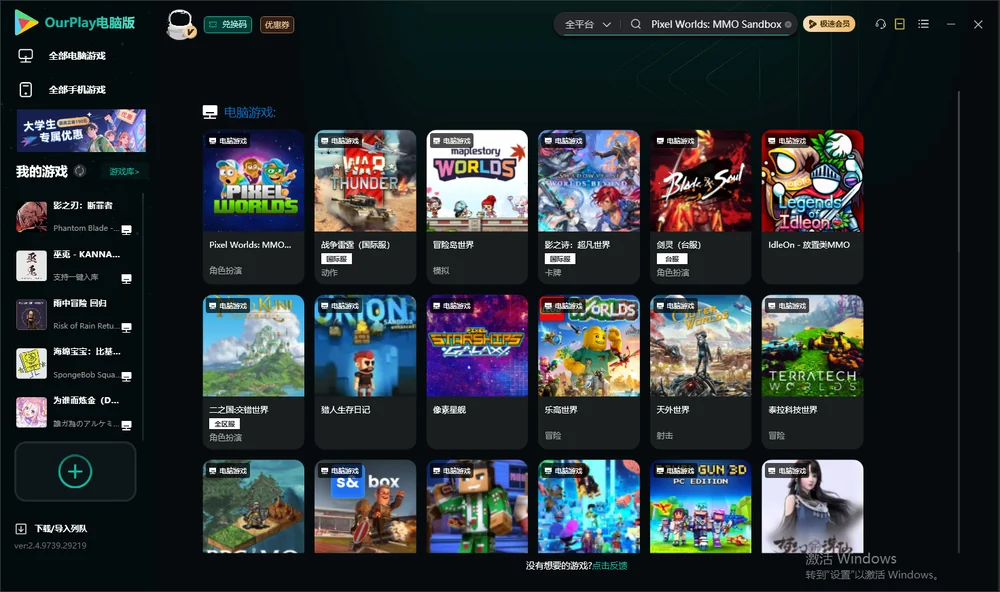Open the Starships Galaxy game cover
This screenshot has height=592, width=1000.
tap(477, 346)
